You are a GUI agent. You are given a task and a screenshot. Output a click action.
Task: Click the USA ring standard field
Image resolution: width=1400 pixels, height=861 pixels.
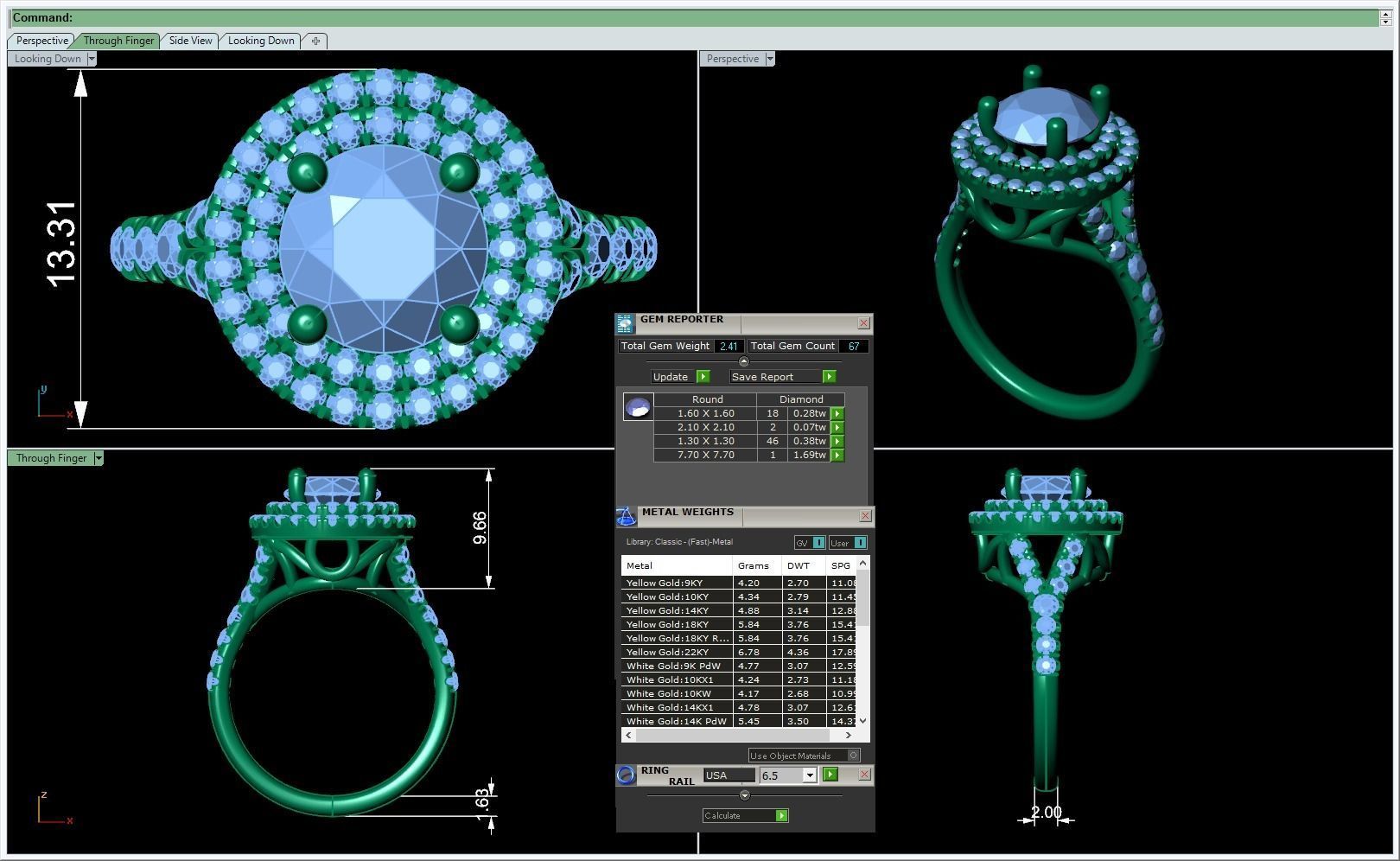[x=729, y=775]
